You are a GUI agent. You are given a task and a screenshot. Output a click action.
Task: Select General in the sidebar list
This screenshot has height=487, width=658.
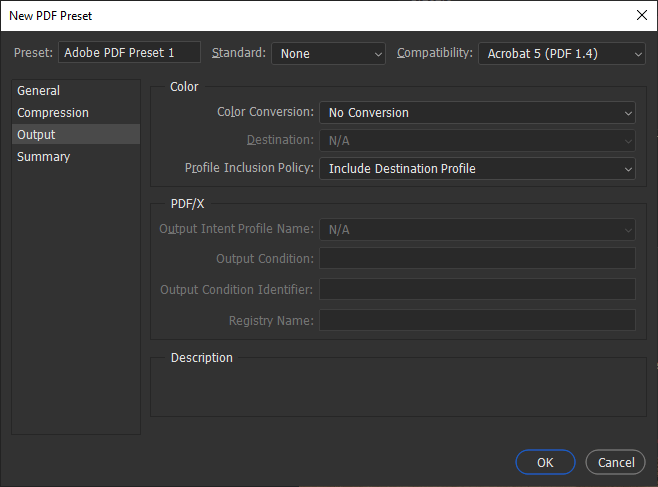coord(39,91)
